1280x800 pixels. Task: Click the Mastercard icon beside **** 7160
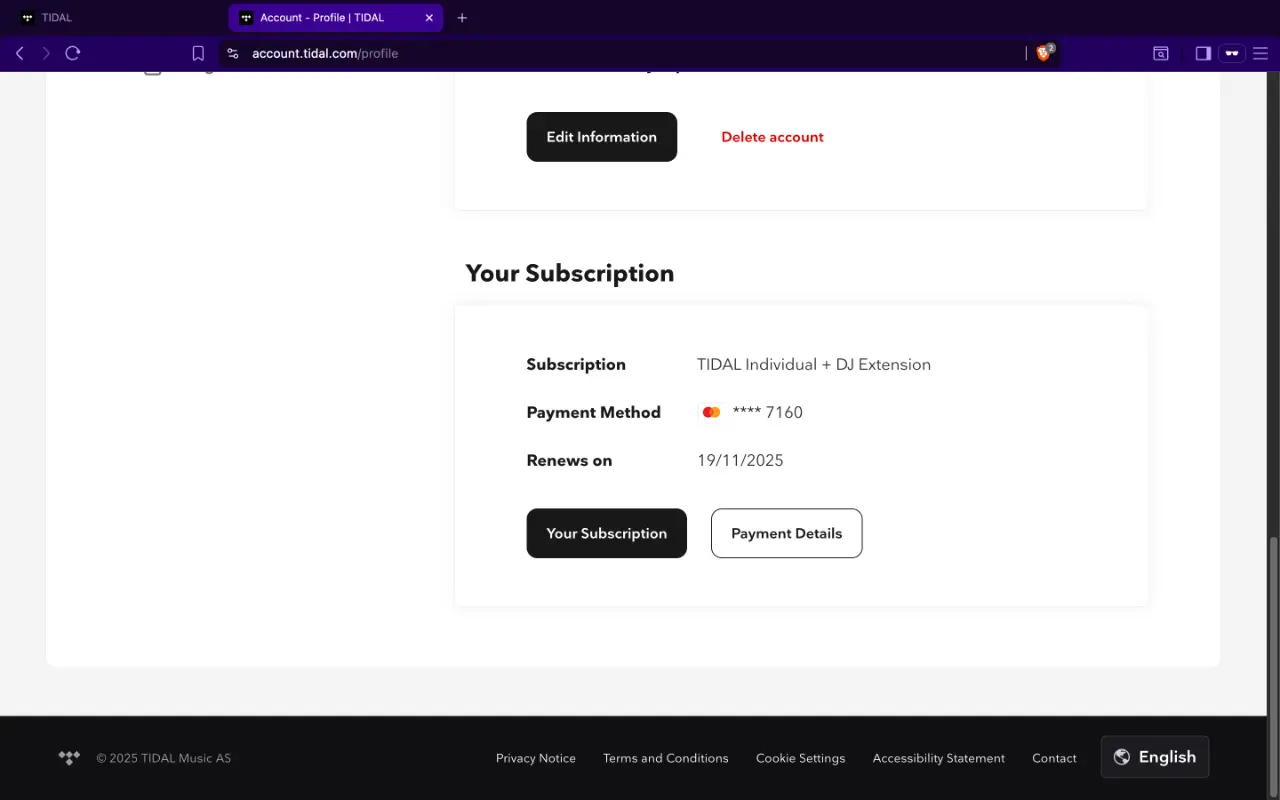point(711,412)
